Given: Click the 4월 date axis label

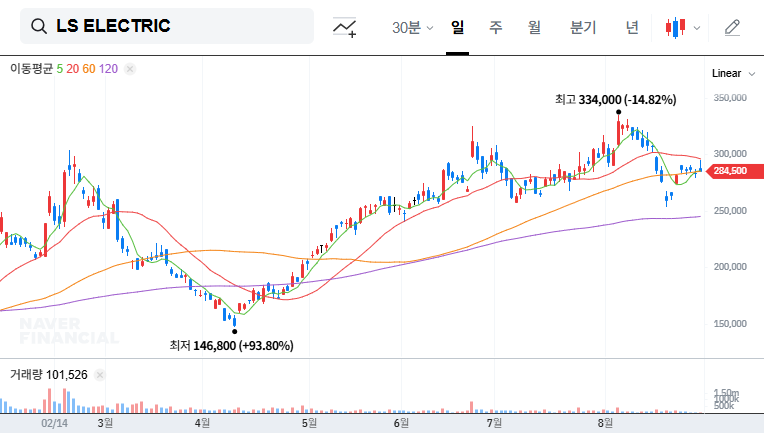Looking at the screenshot, I should click(x=202, y=423).
